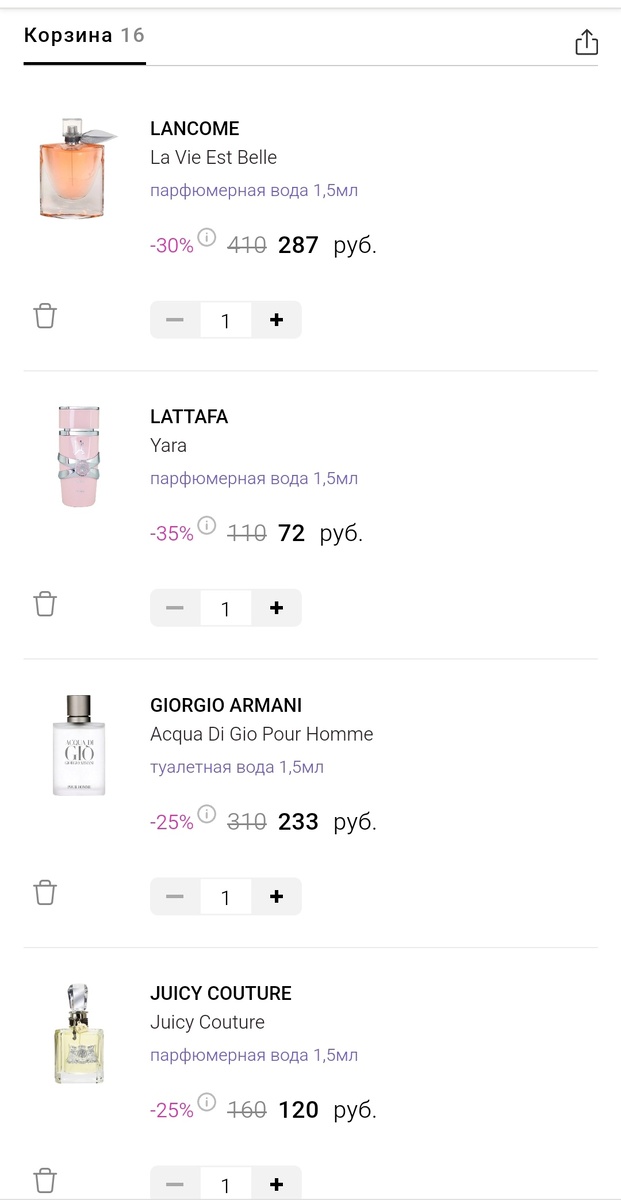Click the Lattafa Yara bottle thumbnail
The image size is (621, 1200).
[79, 456]
